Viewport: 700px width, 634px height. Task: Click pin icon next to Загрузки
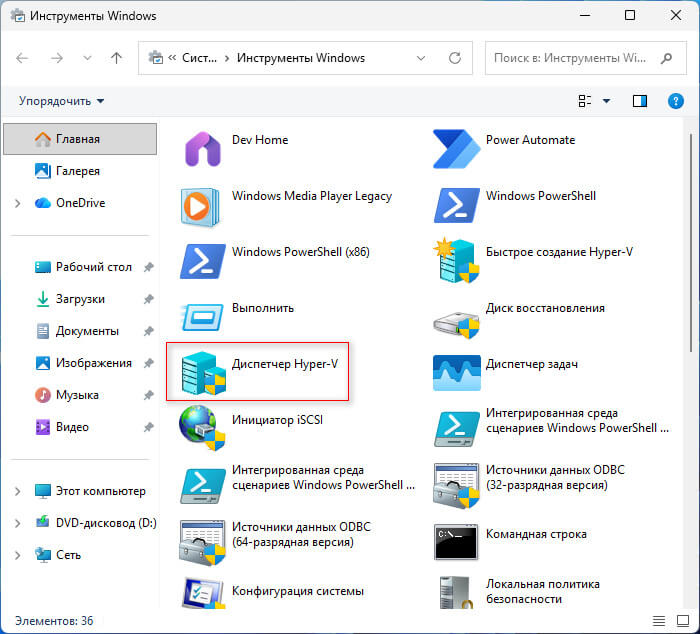pos(149,299)
